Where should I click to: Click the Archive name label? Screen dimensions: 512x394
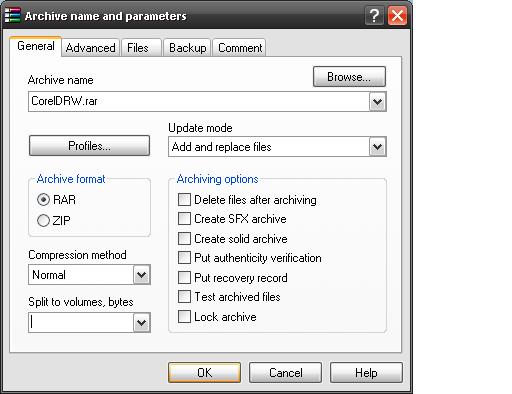click(61, 80)
